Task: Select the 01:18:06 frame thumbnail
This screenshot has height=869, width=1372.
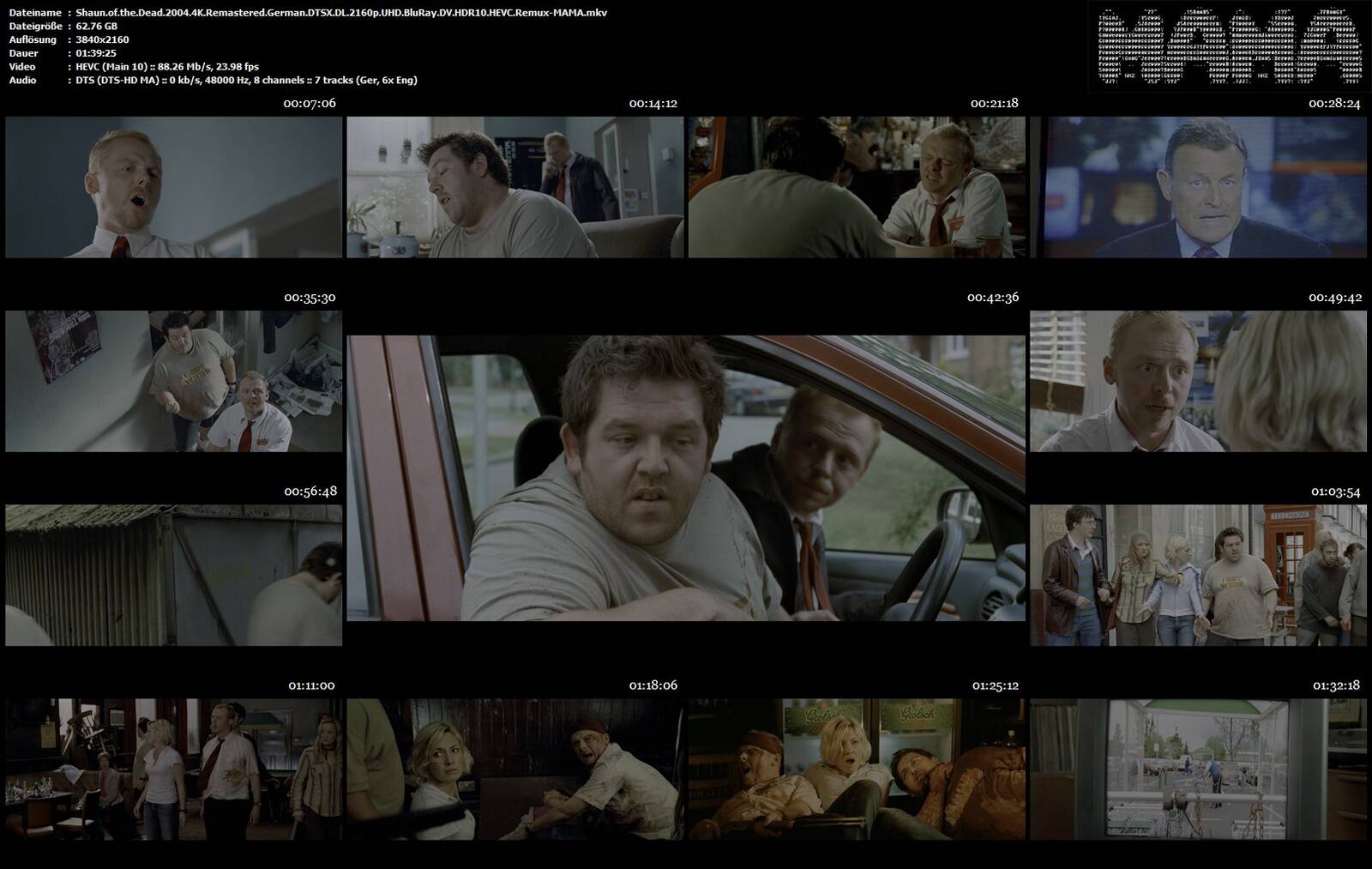Action: pos(514,769)
